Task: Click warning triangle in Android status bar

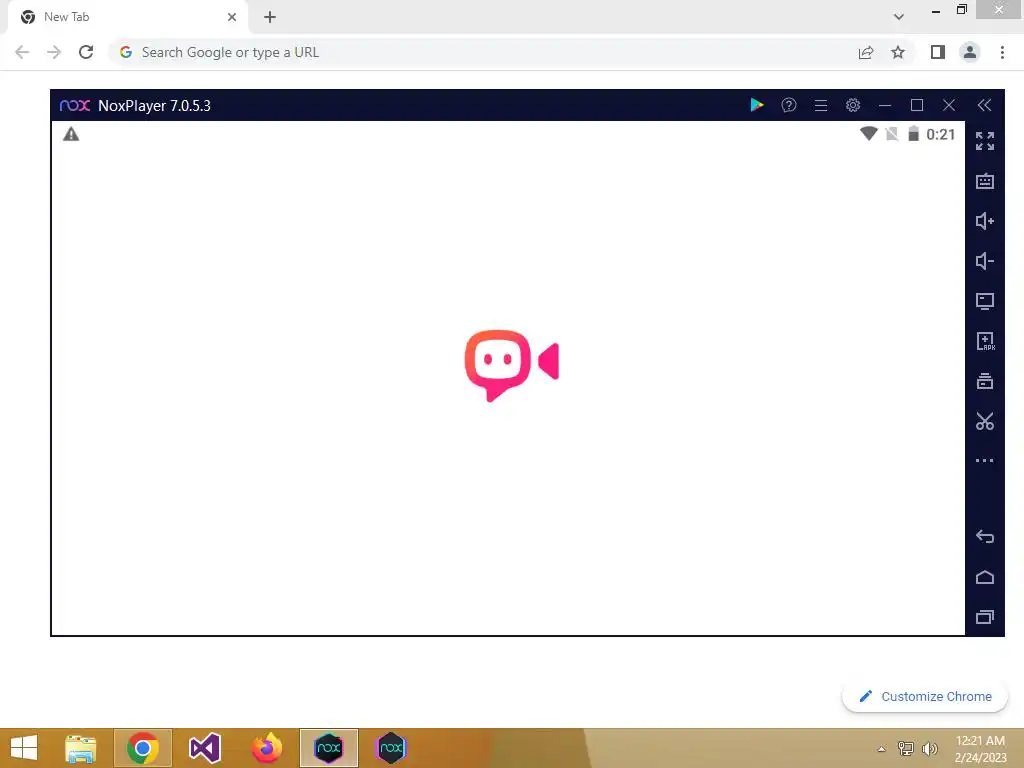Action: click(x=71, y=135)
